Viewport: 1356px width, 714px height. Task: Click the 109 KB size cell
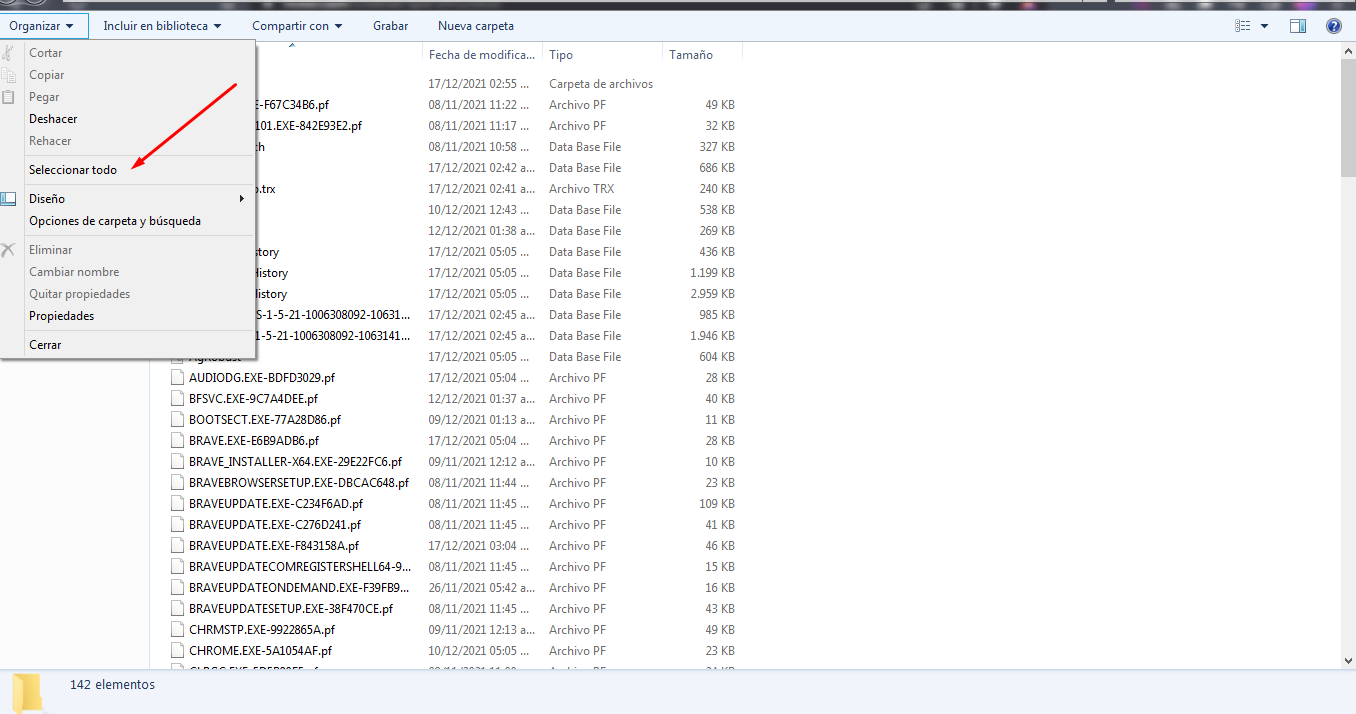coord(717,504)
